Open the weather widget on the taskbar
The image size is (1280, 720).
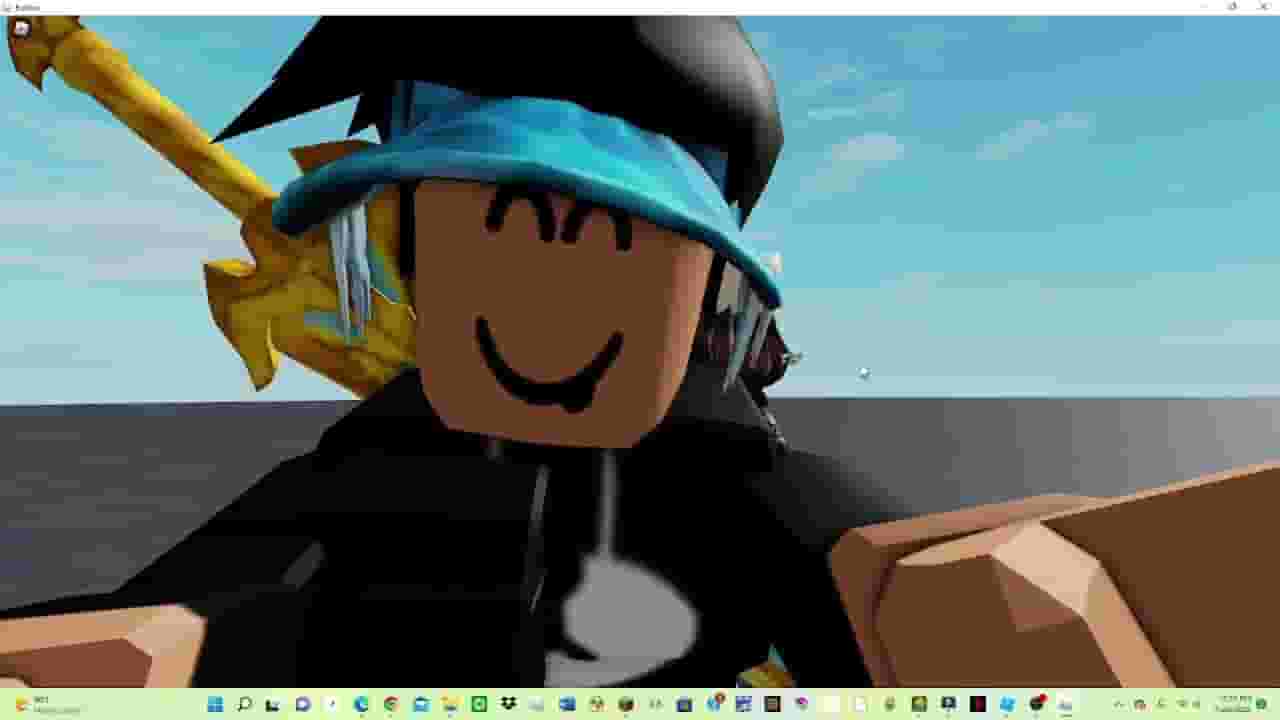[x=45, y=704]
